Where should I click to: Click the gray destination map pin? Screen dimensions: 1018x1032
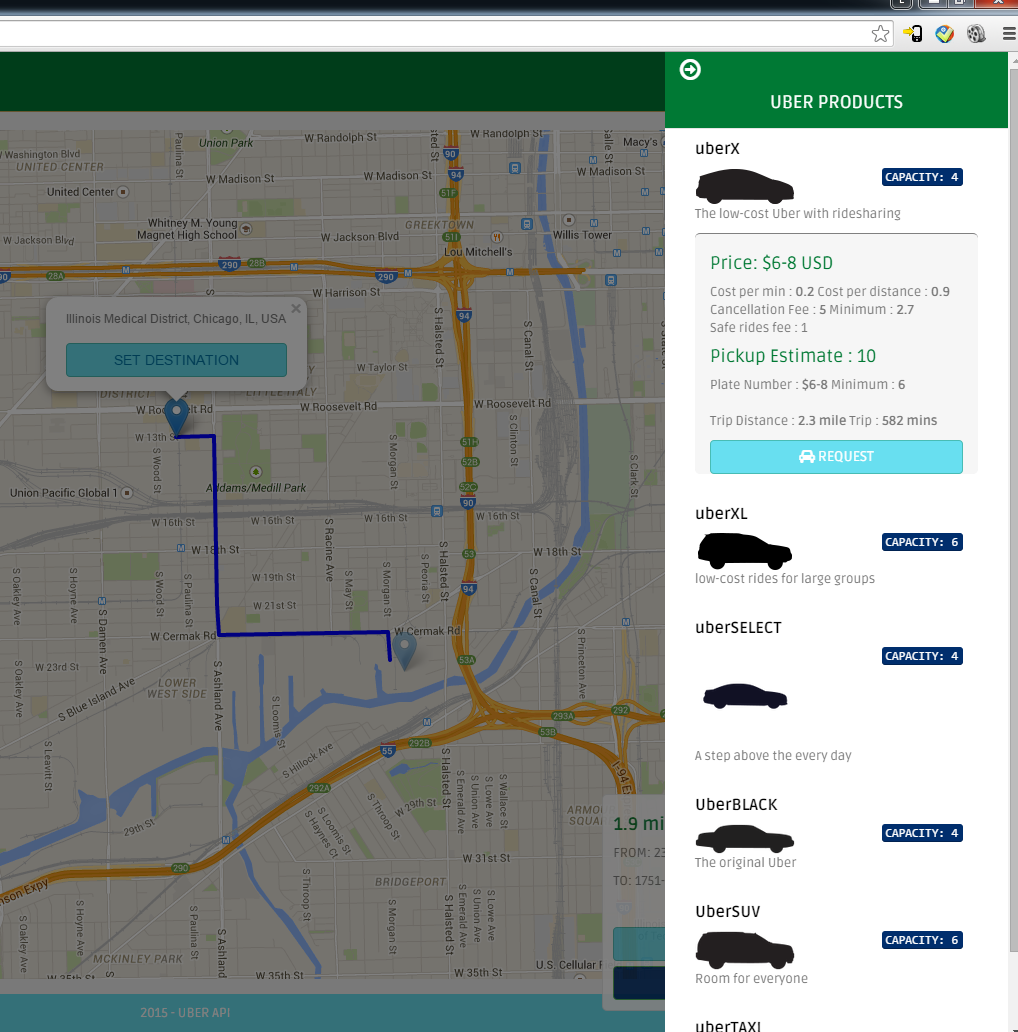(x=404, y=651)
